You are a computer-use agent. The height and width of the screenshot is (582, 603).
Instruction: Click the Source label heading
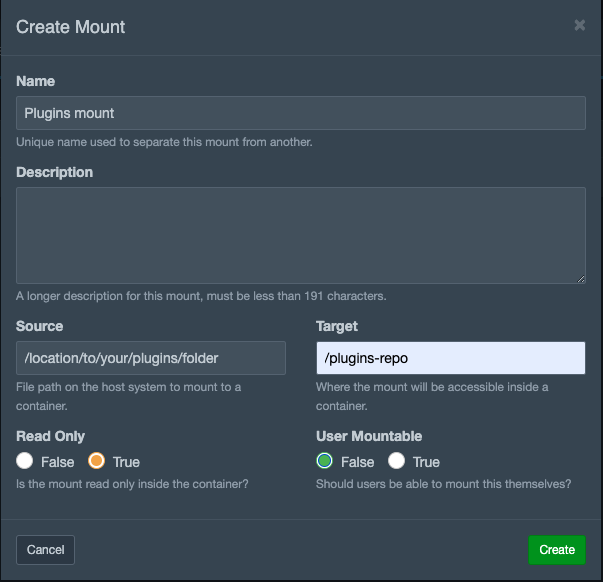[40, 326]
